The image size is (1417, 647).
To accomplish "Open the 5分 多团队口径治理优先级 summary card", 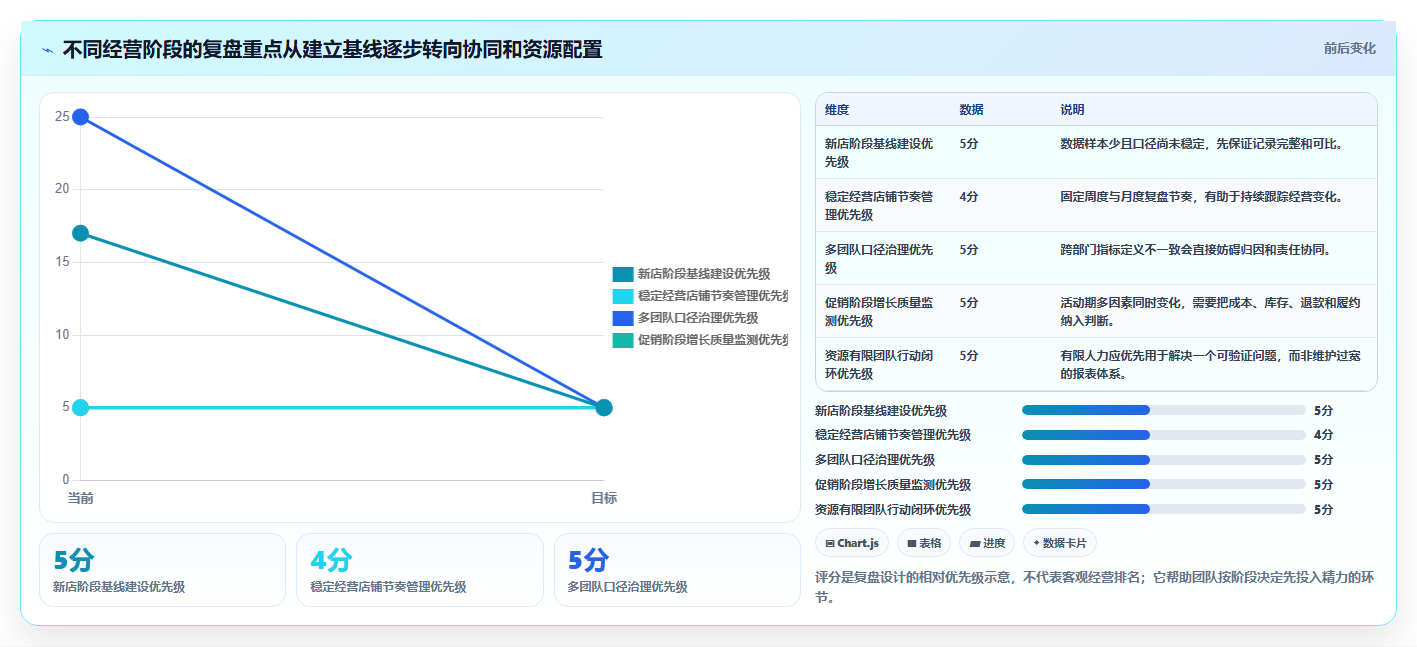I will 677,570.
